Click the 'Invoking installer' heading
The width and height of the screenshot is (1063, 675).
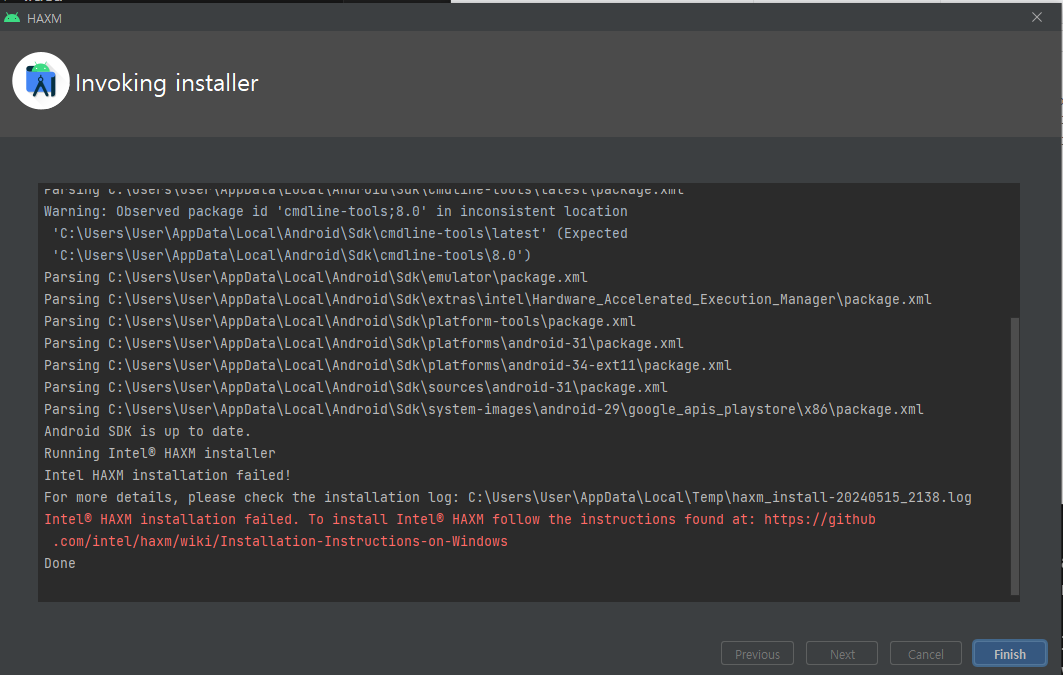tap(167, 83)
